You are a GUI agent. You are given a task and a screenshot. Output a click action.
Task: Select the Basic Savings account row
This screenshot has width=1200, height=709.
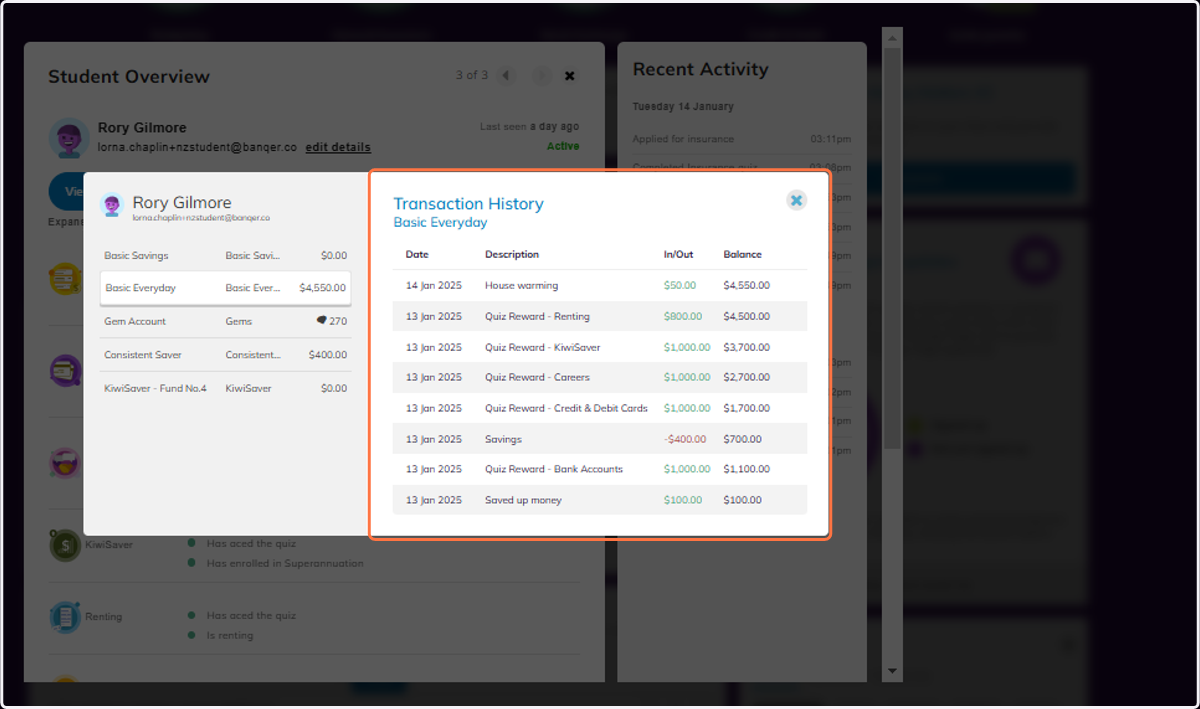click(226, 256)
